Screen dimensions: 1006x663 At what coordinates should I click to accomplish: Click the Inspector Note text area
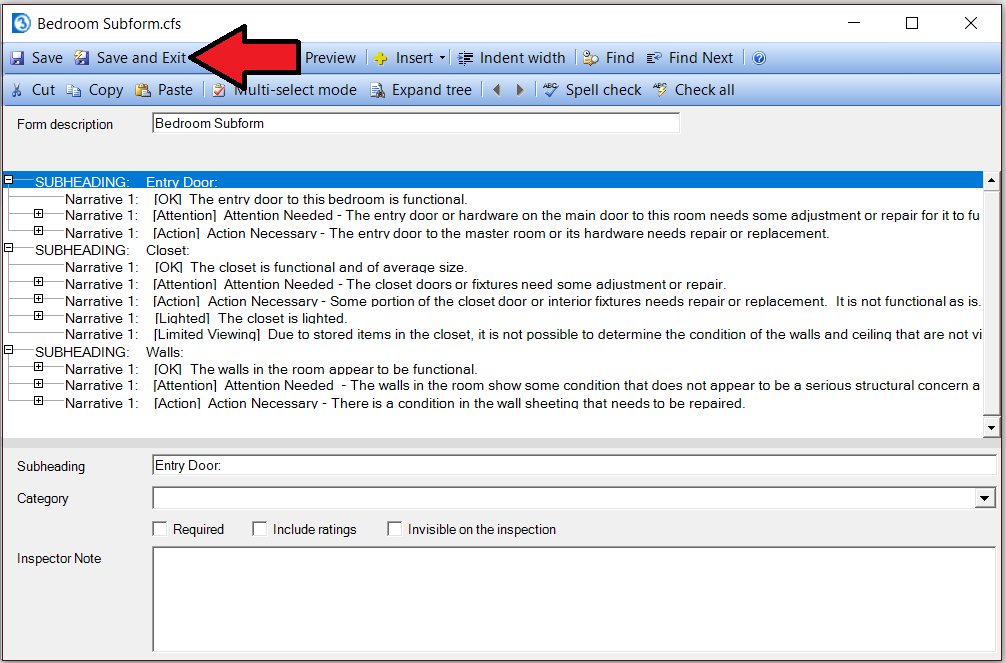574,599
